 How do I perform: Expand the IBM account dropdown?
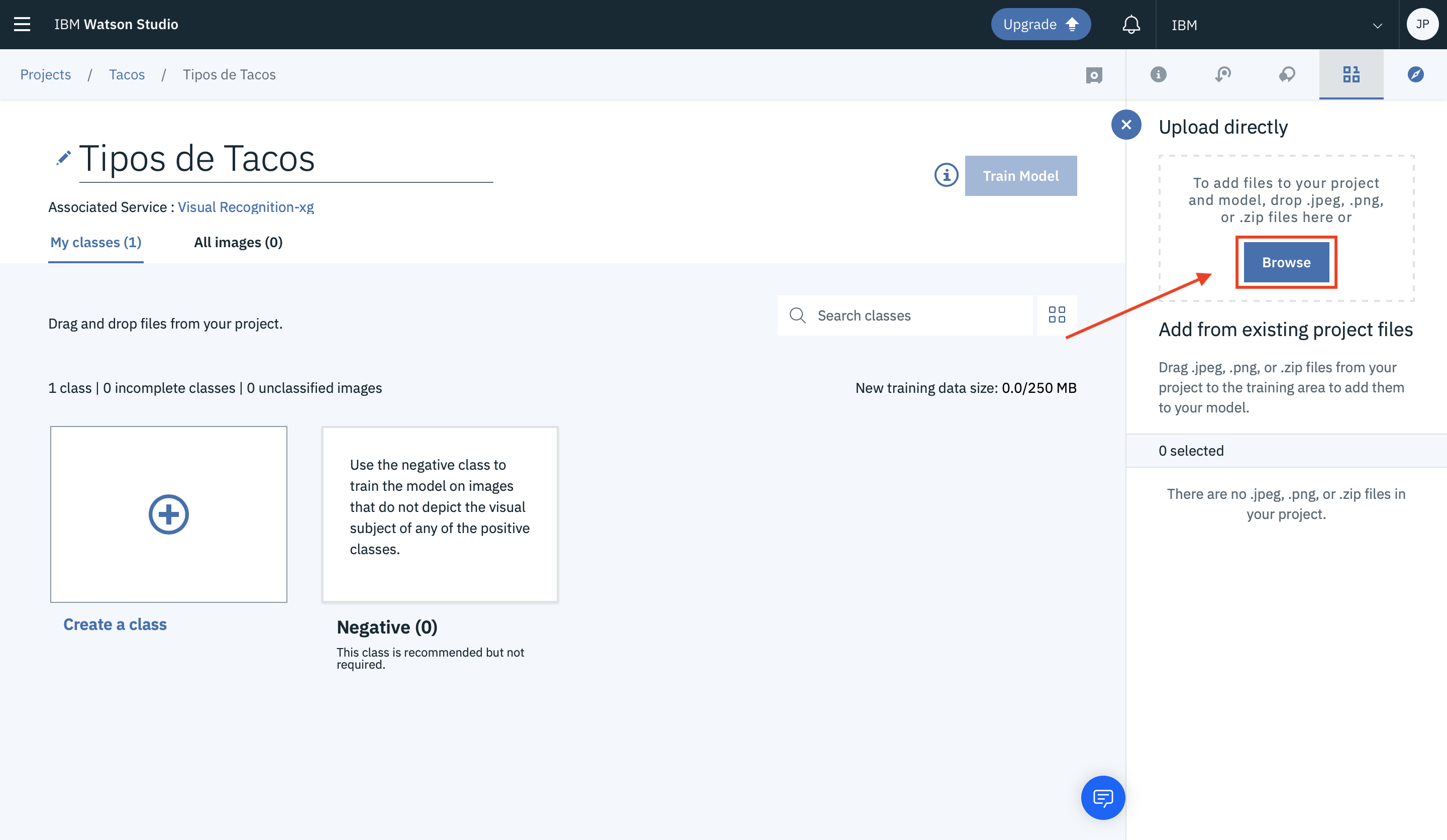(x=1277, y=25)
